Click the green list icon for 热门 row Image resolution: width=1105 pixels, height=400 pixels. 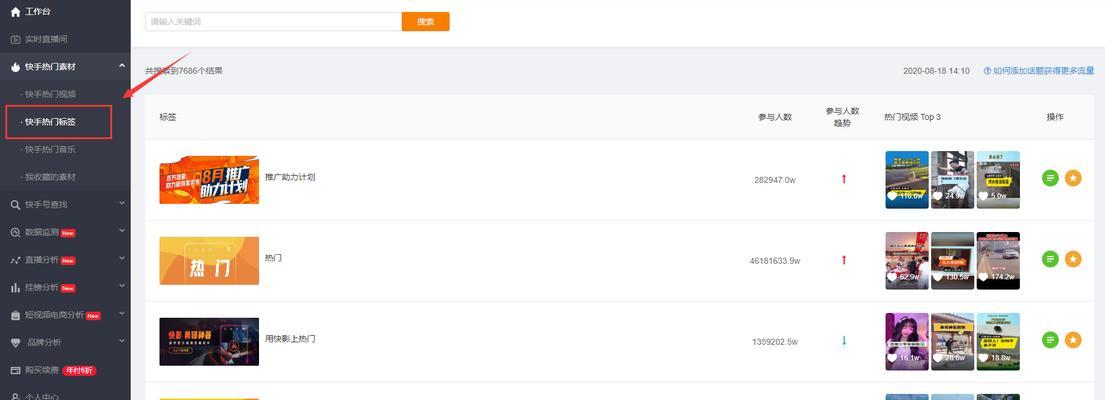[1050, 259]
